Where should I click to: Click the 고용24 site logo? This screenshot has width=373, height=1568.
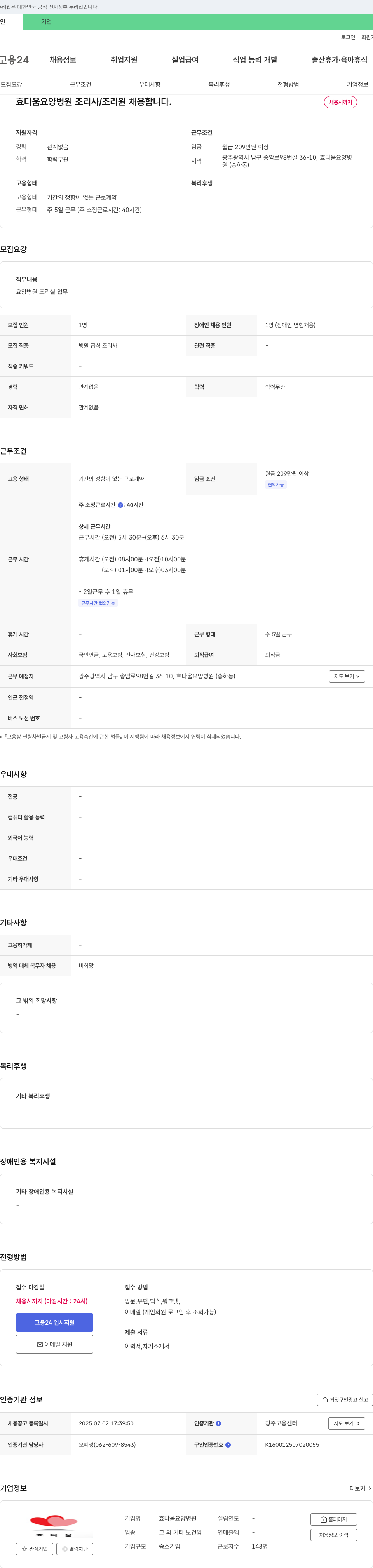click(15, 60)
